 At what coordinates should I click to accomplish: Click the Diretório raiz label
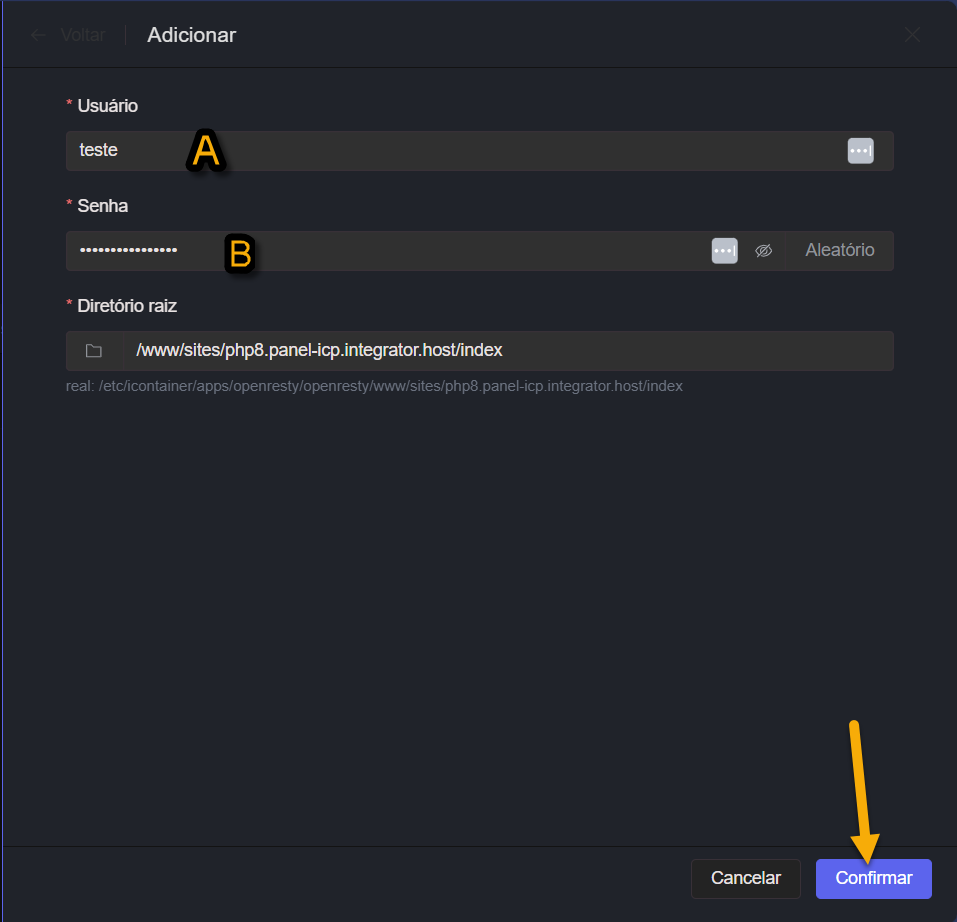pos(127,306)
